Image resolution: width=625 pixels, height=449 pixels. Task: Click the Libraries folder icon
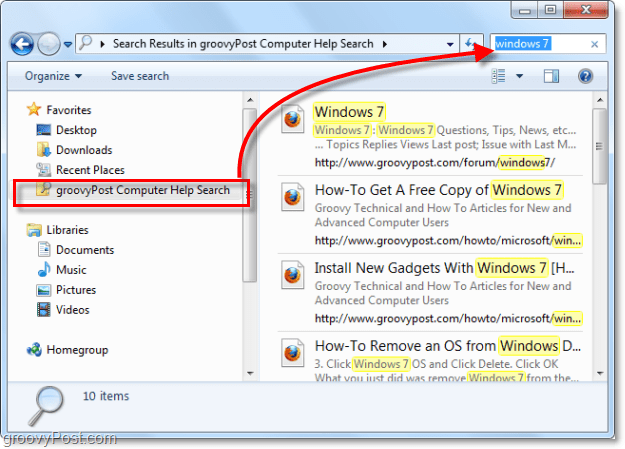click(34, 230)
